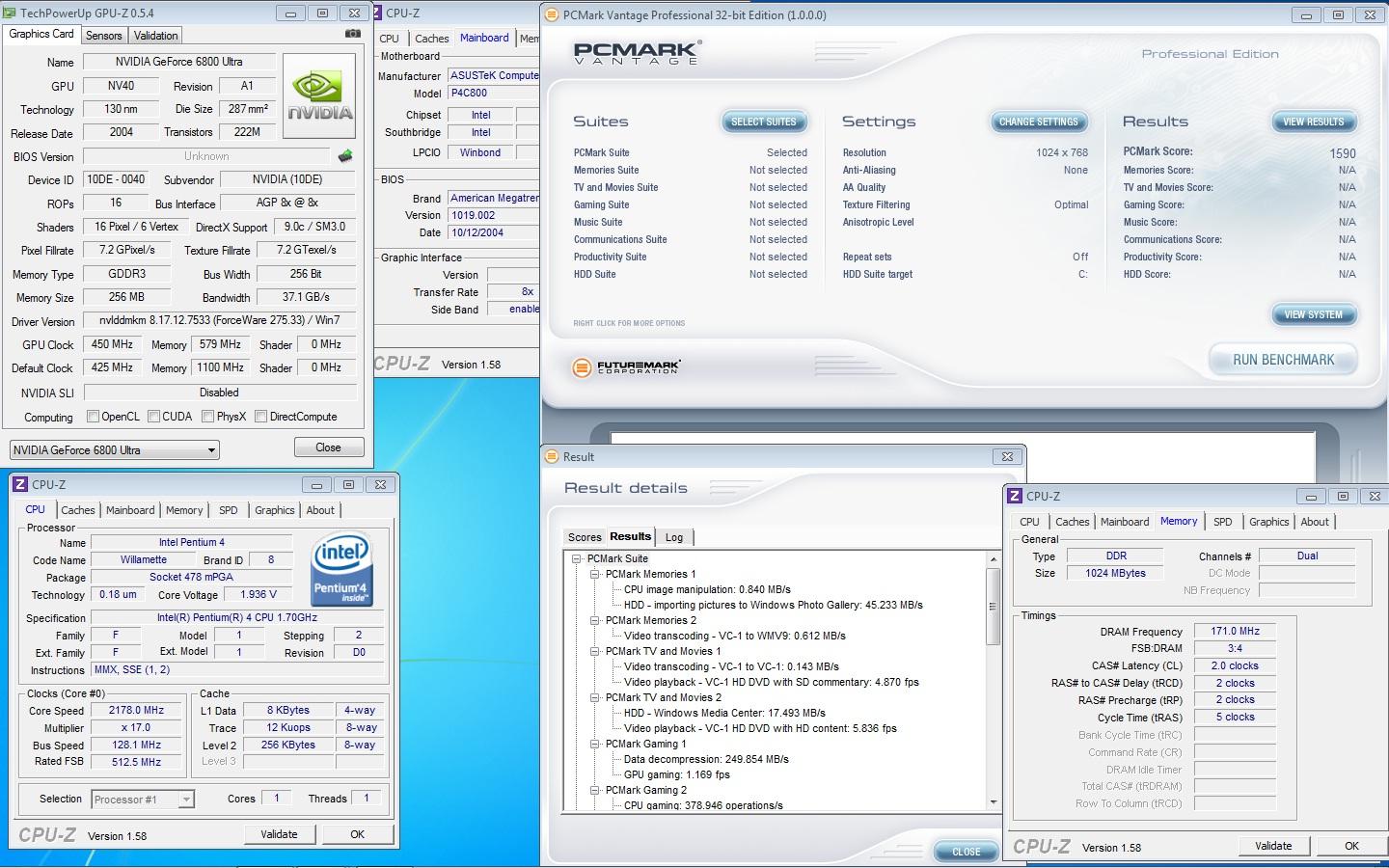Close the Result window with X
The height and width of the screenshot is (868, 1389).
point(1006,456)
